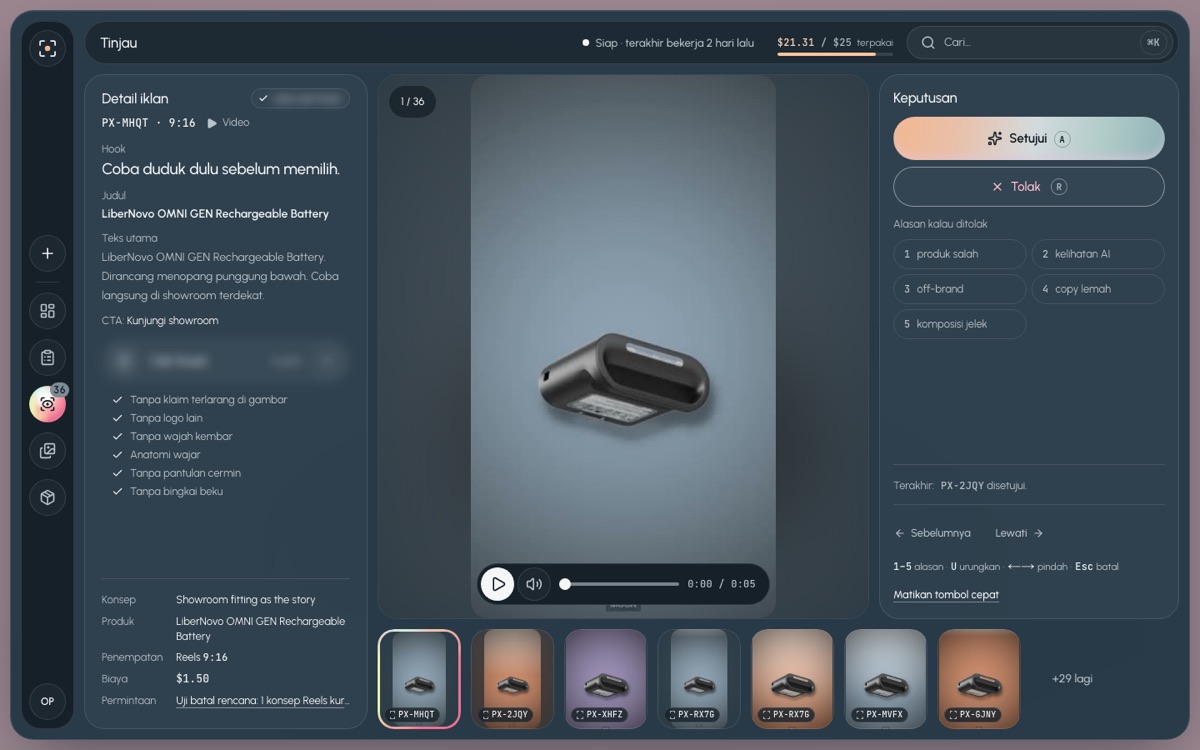
Task: Open the "Uji batal rencana" request link
Action: click(x=262, y=700)
